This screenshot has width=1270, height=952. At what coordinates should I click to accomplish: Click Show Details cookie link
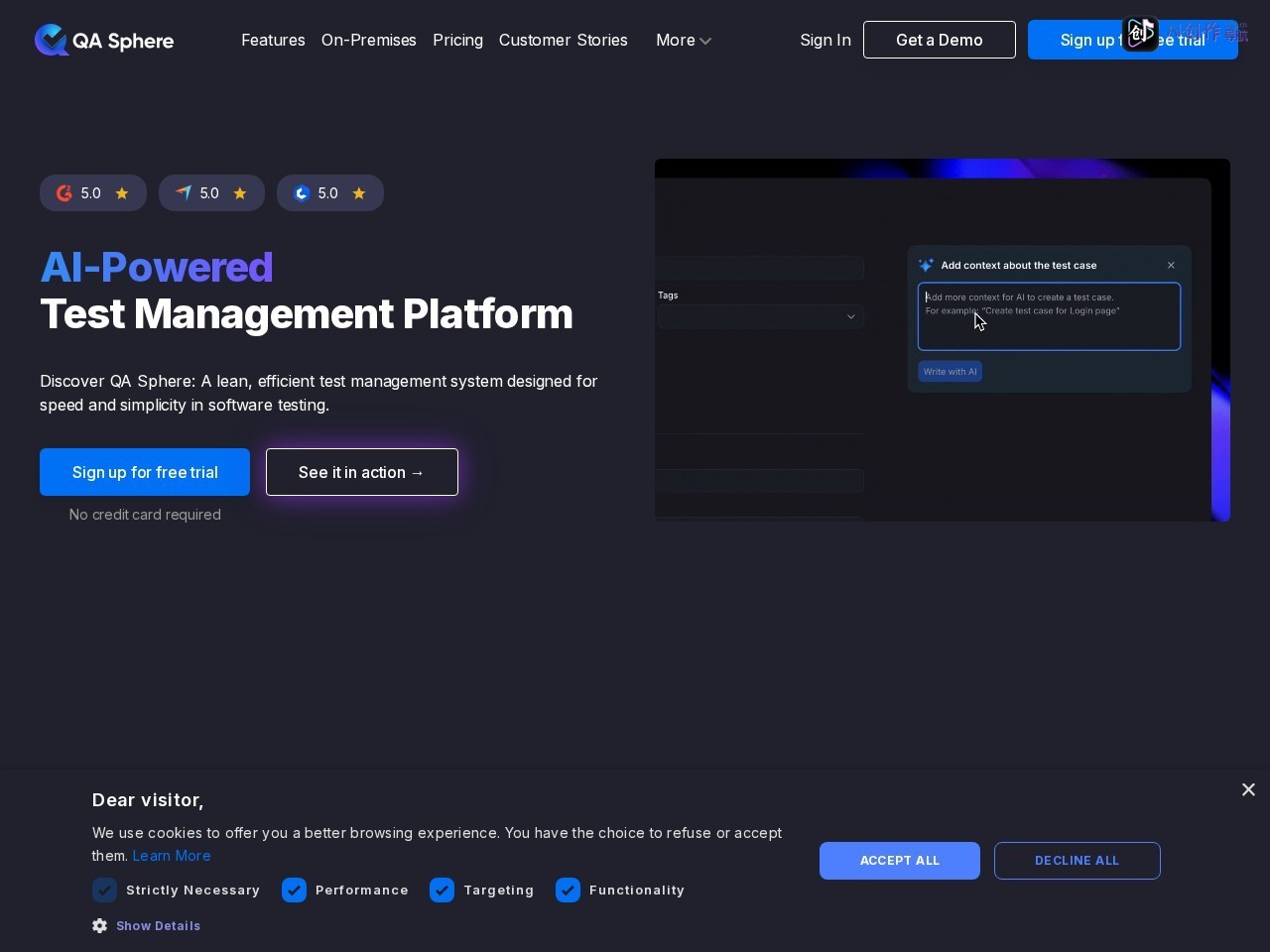click(158, 925)
